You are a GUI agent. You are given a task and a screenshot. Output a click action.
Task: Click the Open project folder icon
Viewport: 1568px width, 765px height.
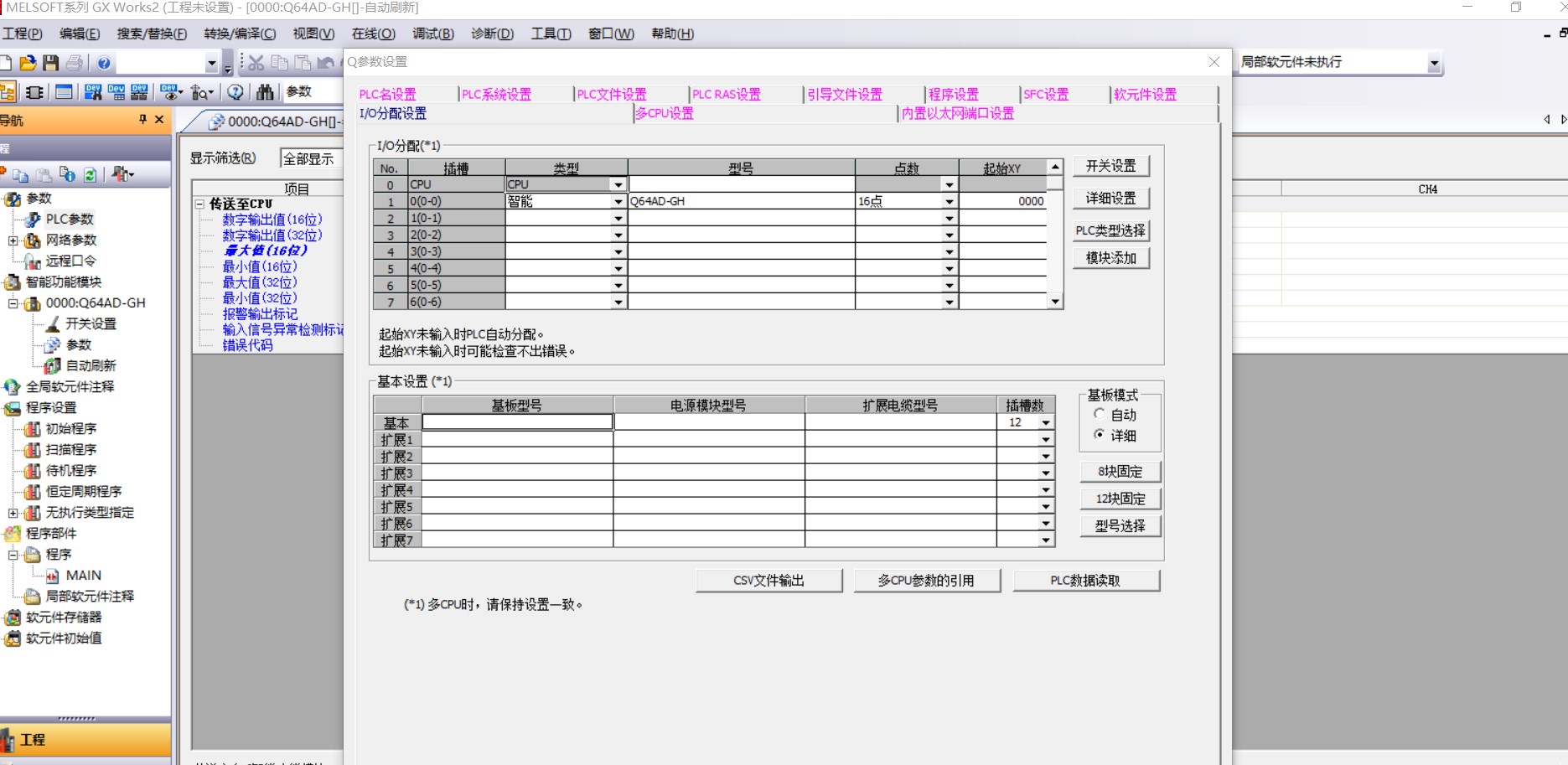[28, 63]
